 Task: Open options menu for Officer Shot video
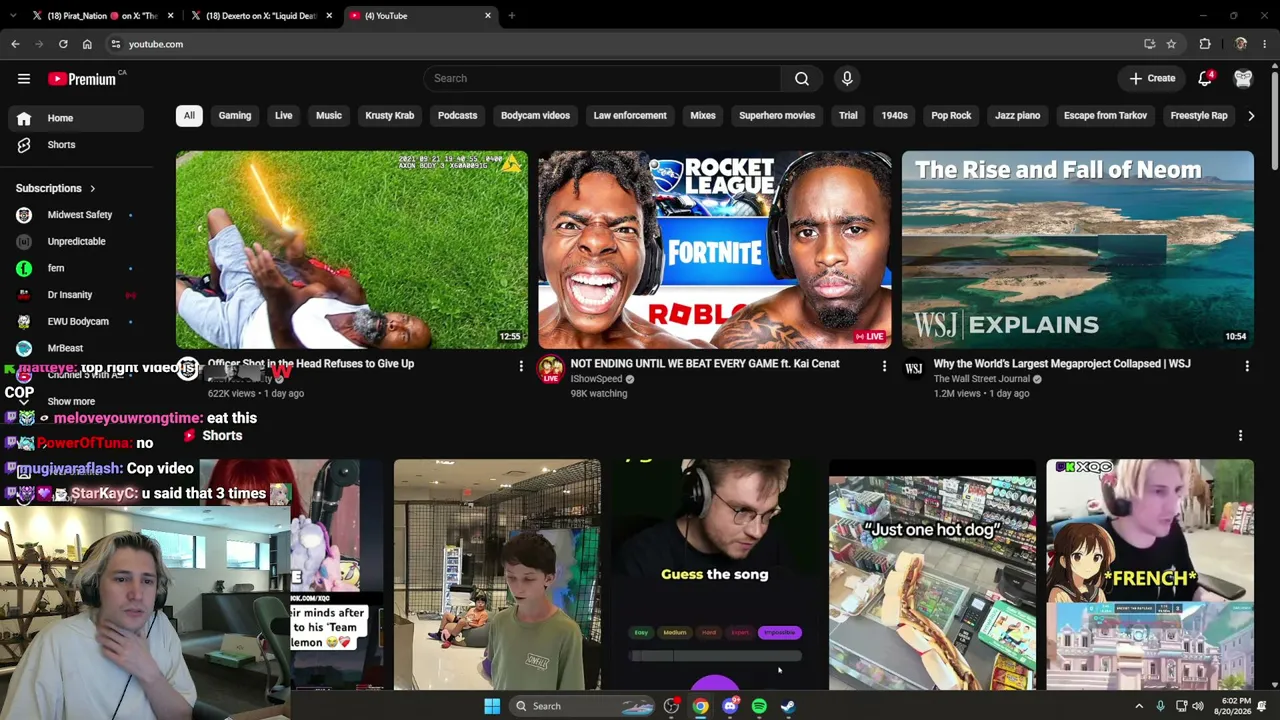(521, 367)
